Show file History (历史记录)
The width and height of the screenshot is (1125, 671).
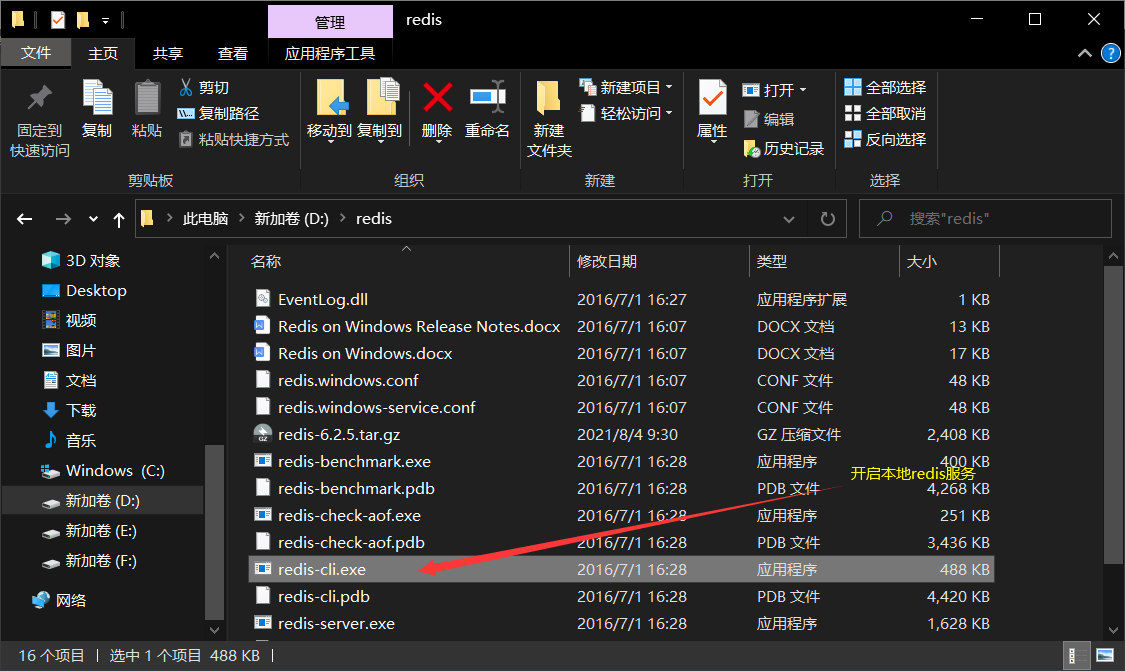click(783, 149)
